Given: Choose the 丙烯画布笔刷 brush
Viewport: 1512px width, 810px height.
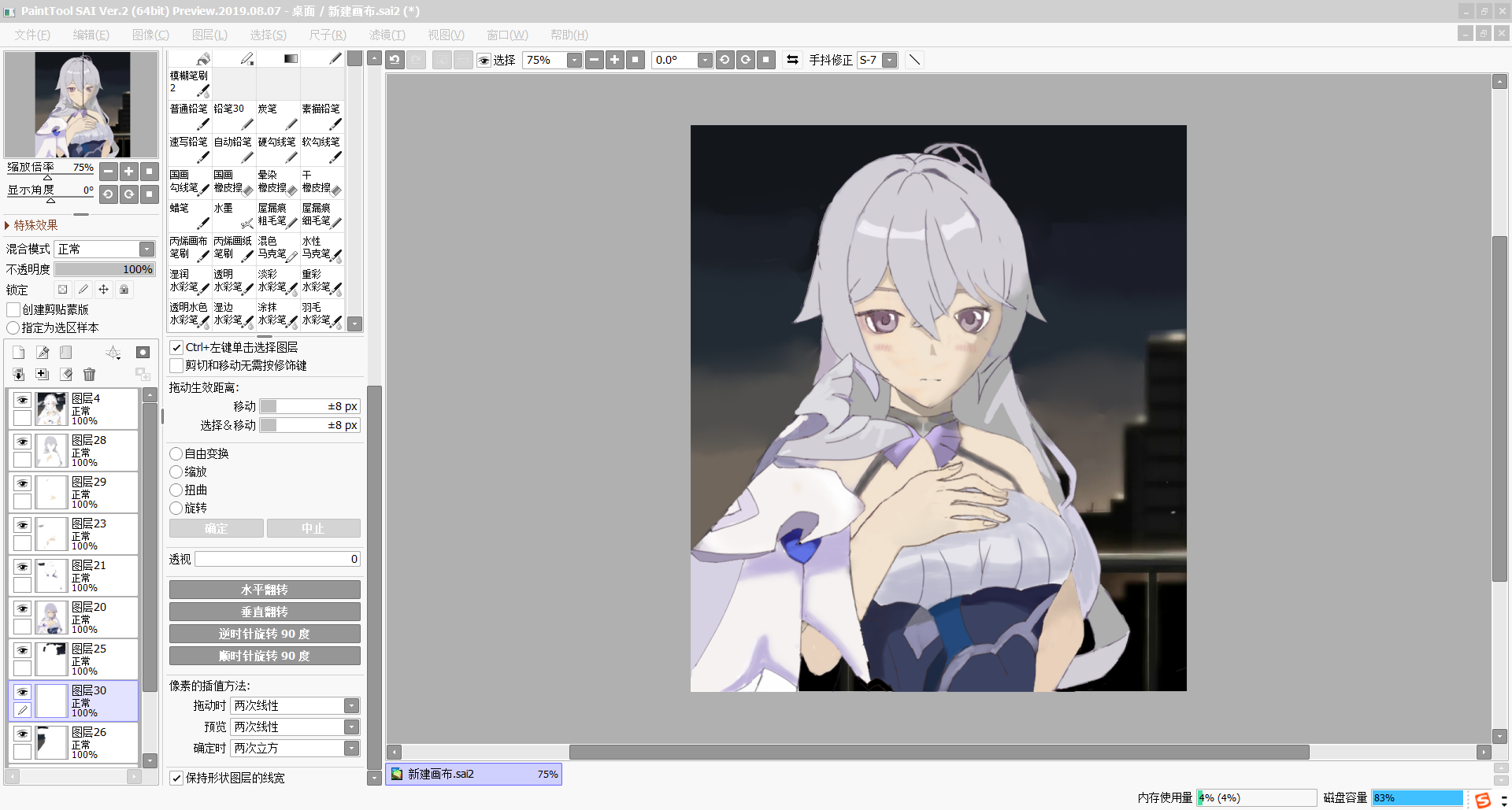Looking at the screenshot, I should click(190, 249).
